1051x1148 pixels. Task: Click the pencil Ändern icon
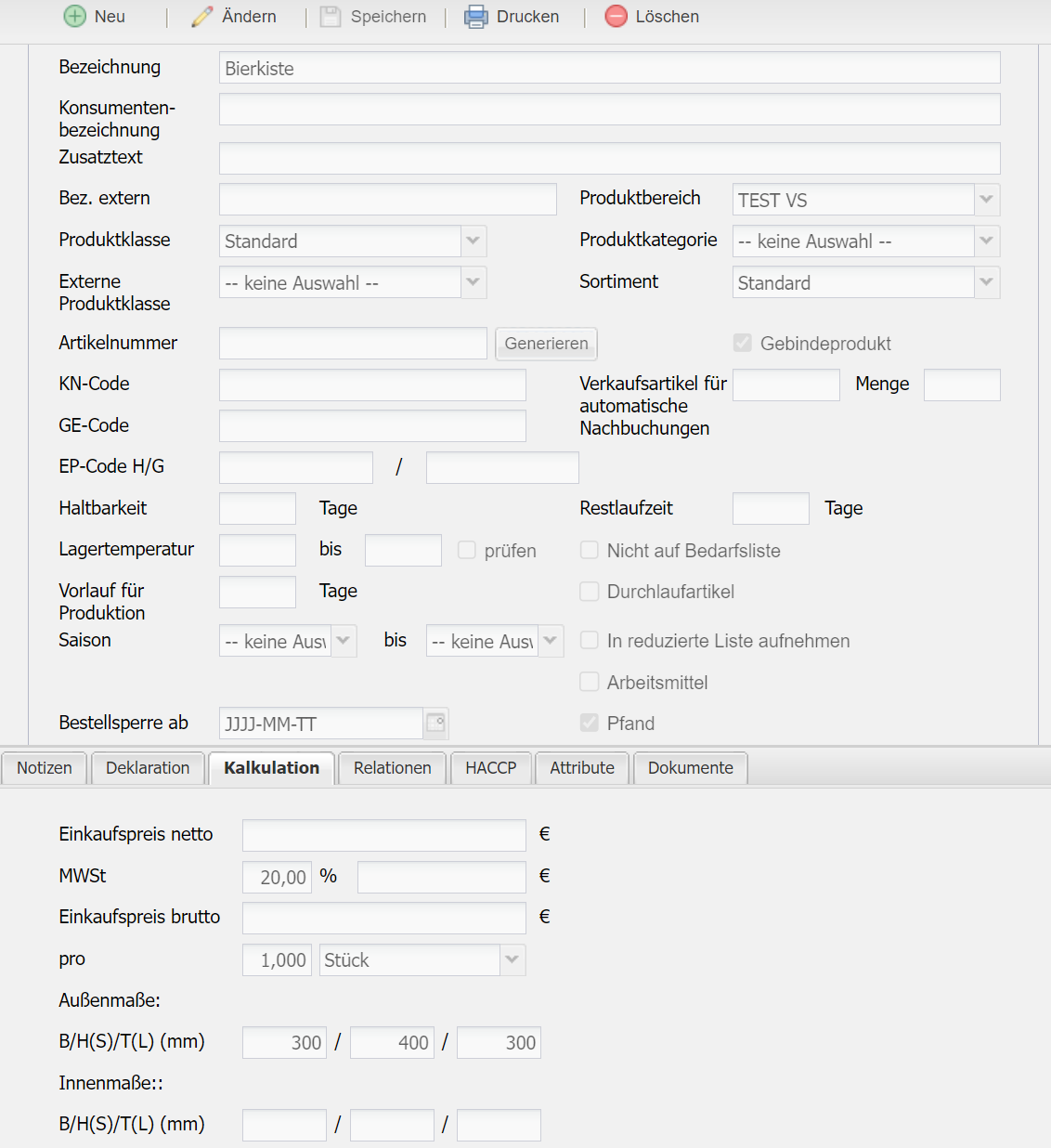pyautogui.click(x=202, y=17)
